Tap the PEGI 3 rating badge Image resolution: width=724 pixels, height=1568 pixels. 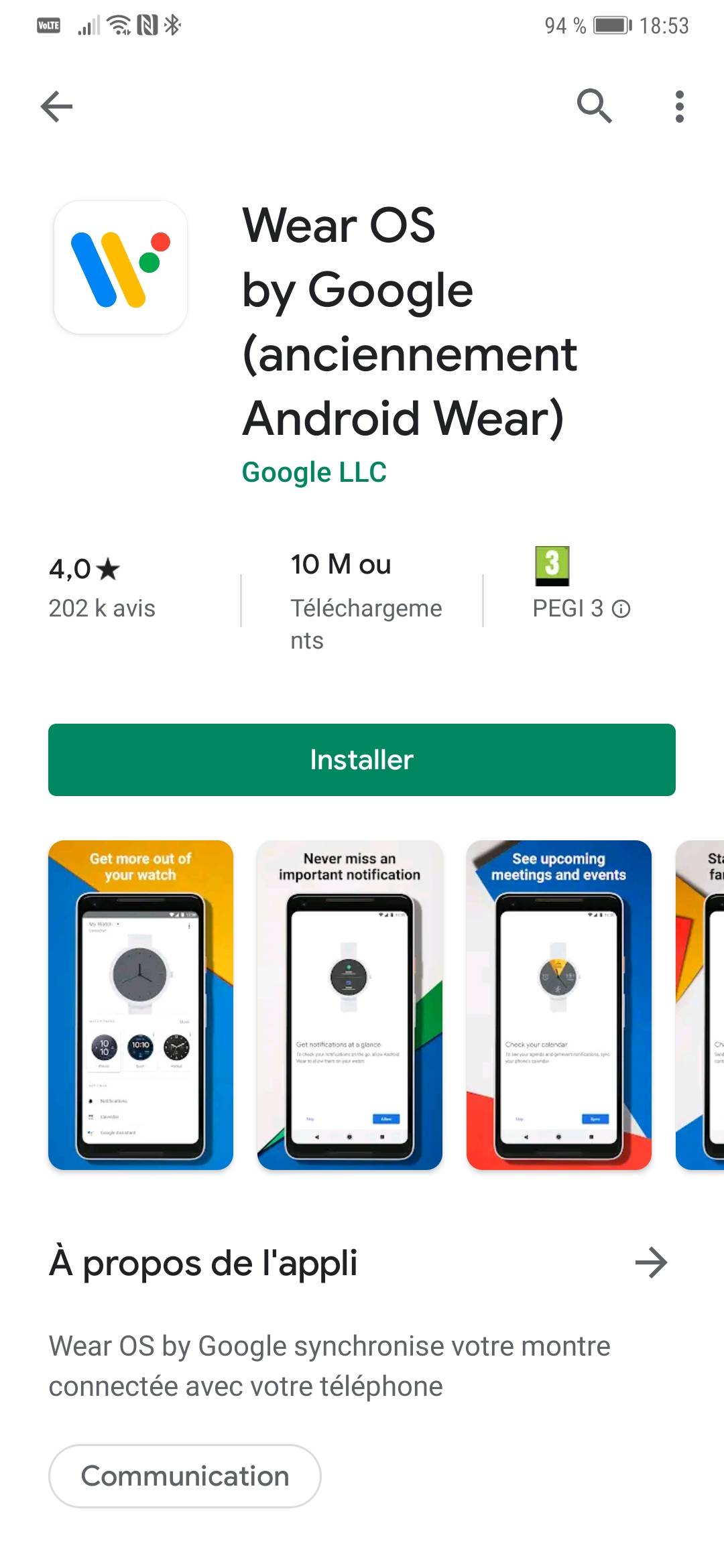click(x=552, y=566)
